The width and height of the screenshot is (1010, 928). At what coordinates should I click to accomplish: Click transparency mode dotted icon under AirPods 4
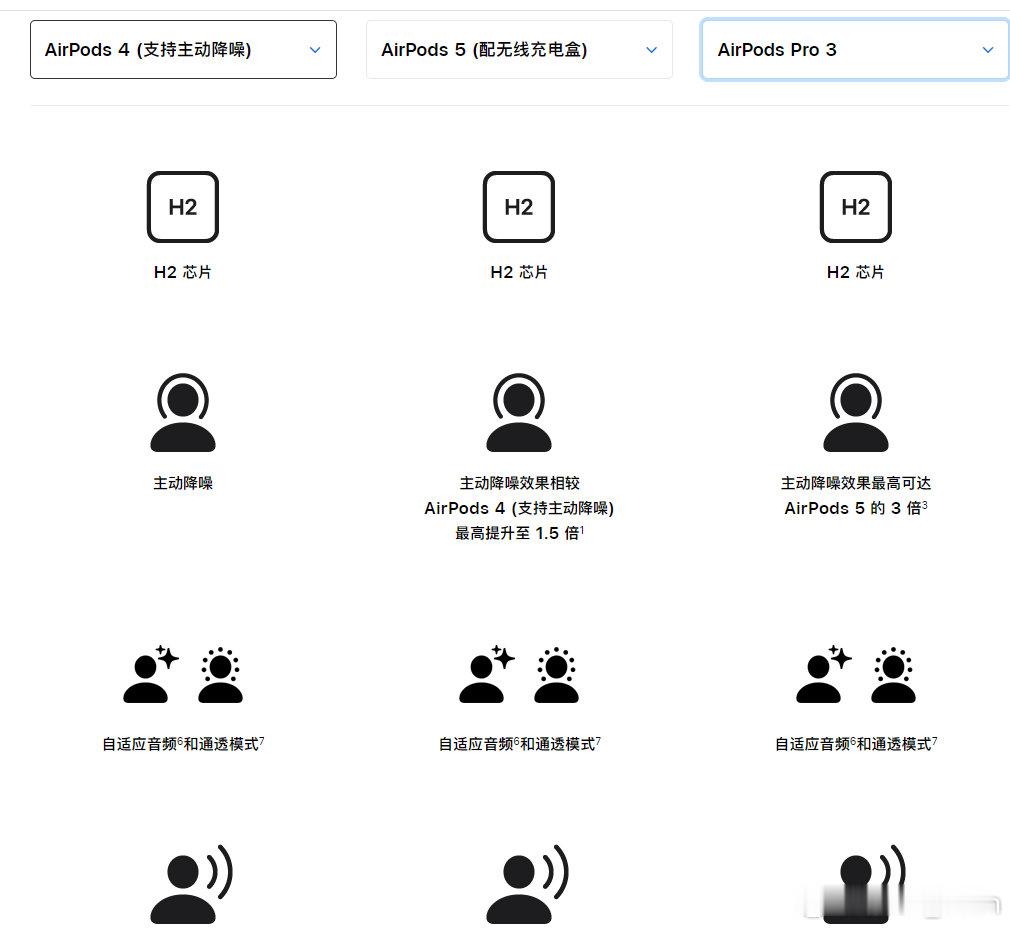click(x=220, y=674)
